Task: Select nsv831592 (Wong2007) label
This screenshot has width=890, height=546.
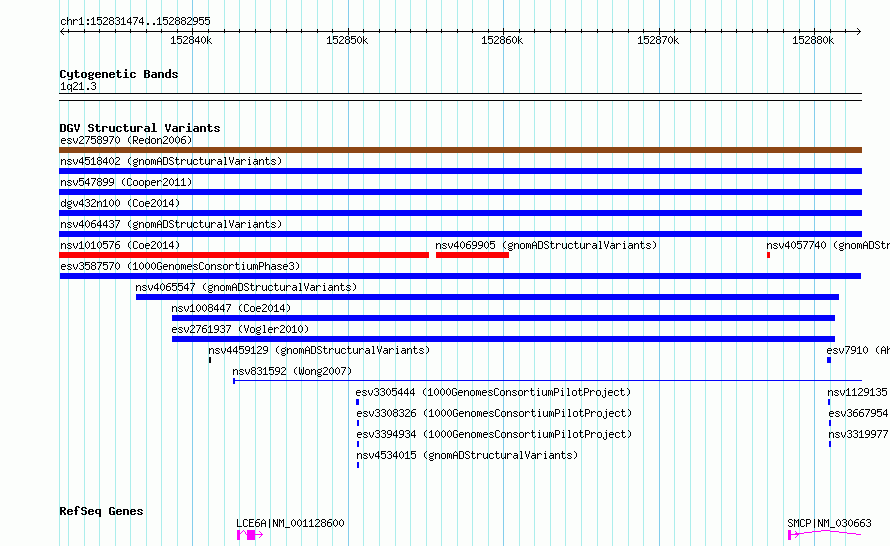Action: coord(292,371)
